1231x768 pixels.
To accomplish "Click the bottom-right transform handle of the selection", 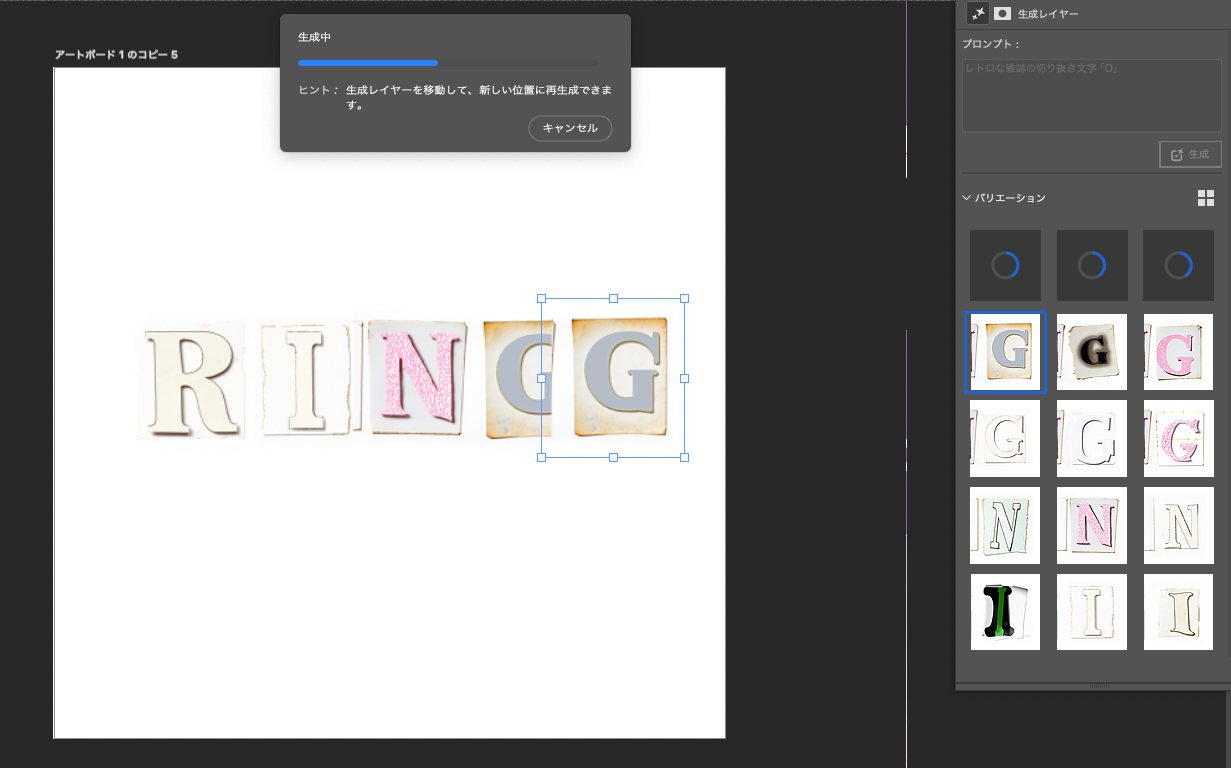I will pyautogui.click(x=685, y=457).
